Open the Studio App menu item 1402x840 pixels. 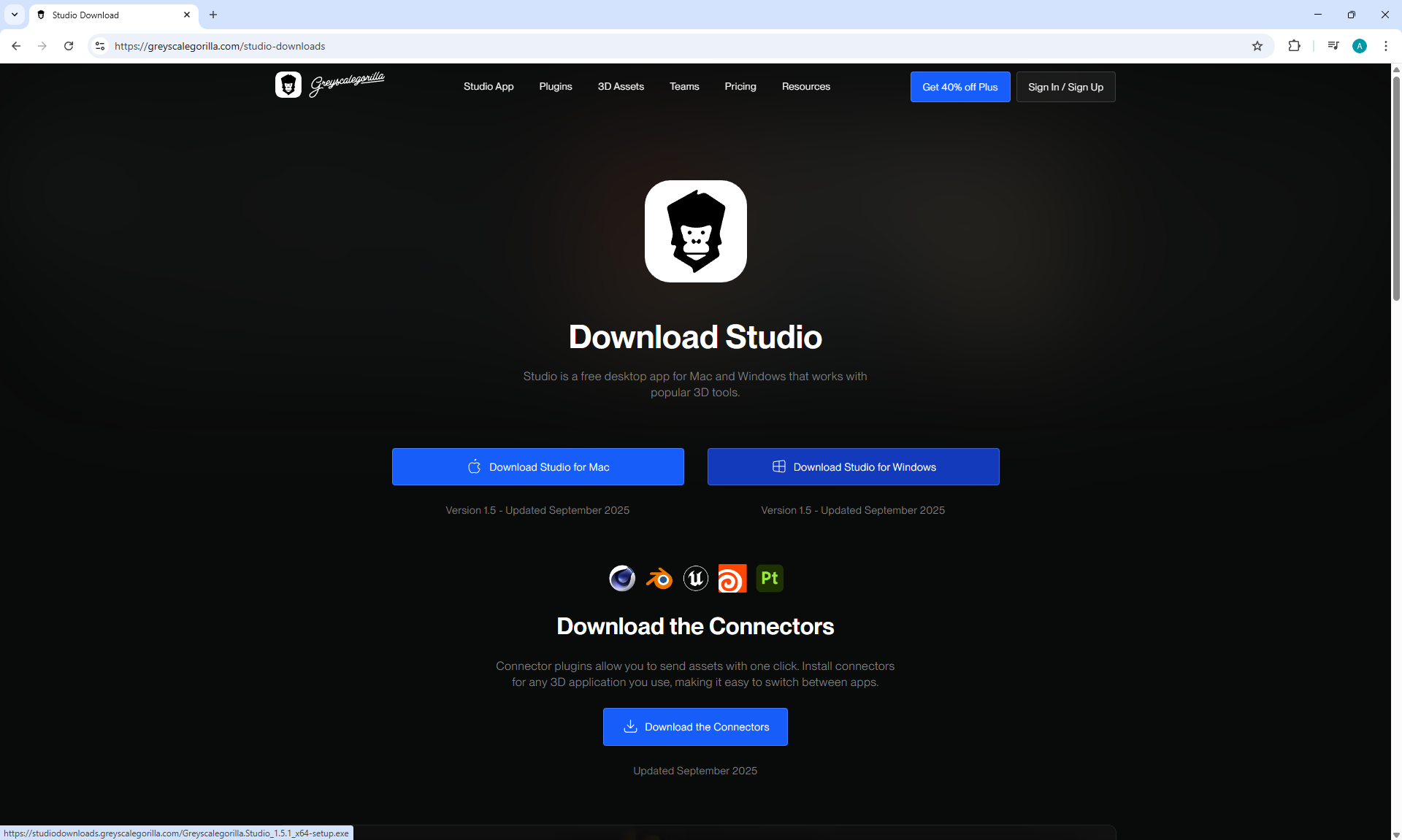tap(489, 86)
